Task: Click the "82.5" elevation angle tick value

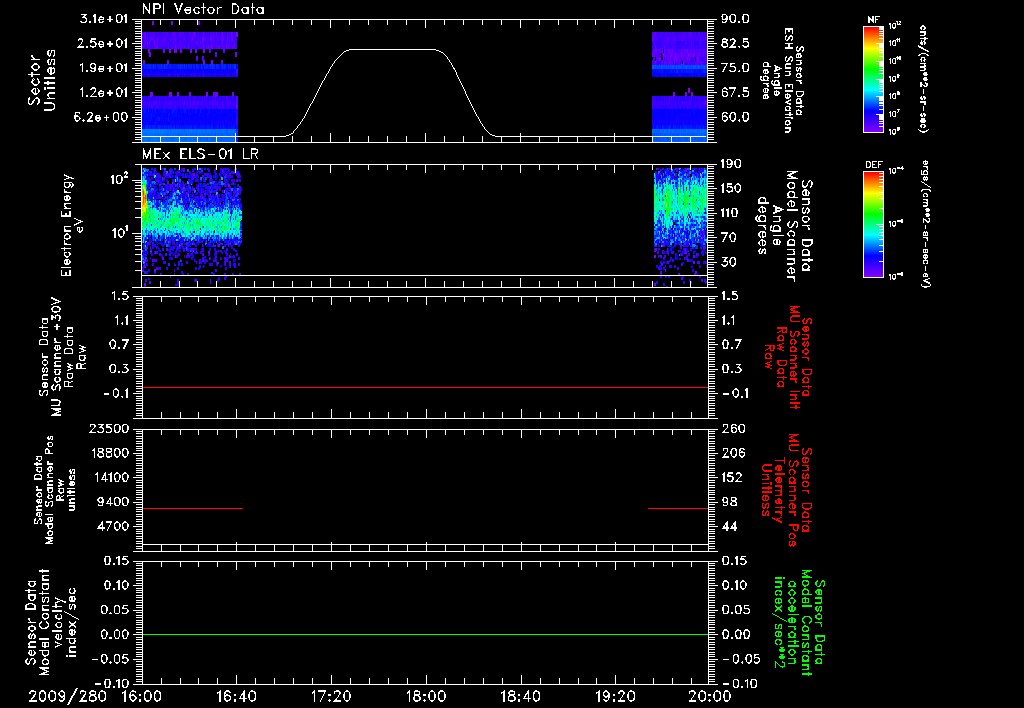Action: (735, 43)
